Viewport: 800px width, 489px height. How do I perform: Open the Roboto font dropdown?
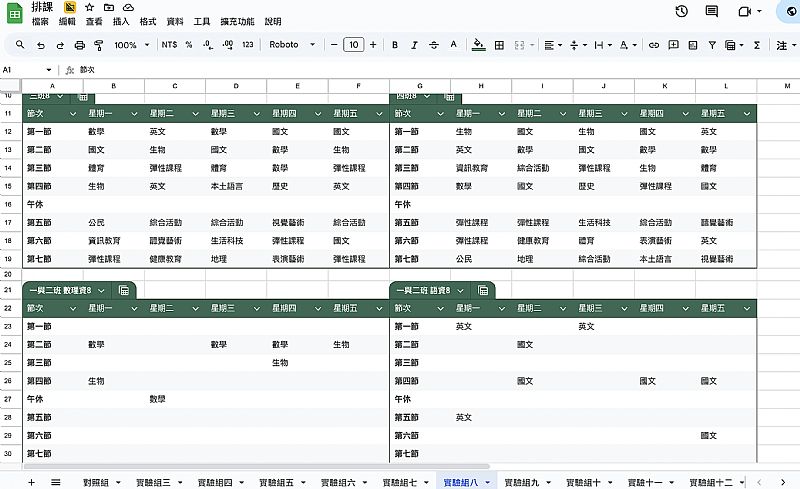[292, 45]
